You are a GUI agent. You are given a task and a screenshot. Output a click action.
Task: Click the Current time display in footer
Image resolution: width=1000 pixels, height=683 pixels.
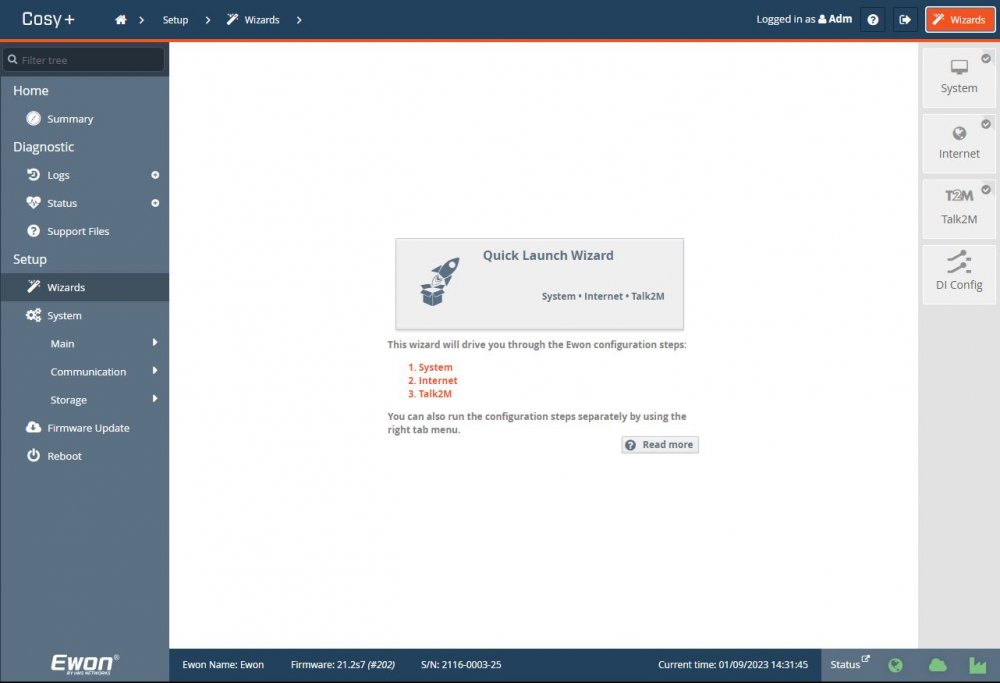click(x=733, y=665)
